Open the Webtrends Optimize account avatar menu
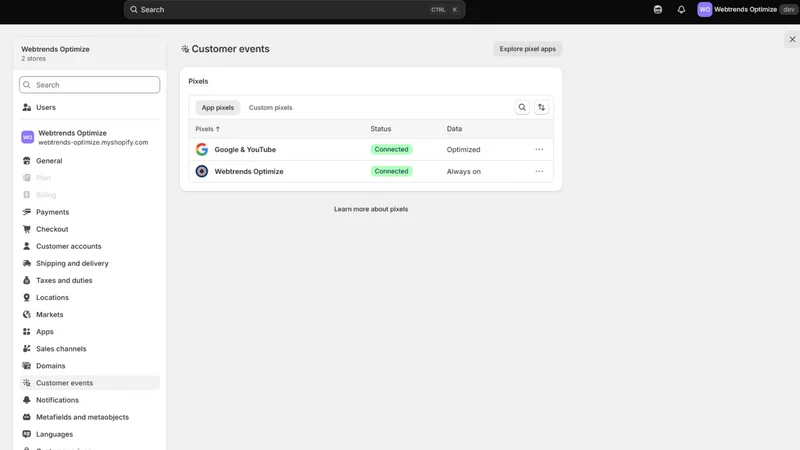Screen dimensions: 800x450 click(x=705, y=10)
